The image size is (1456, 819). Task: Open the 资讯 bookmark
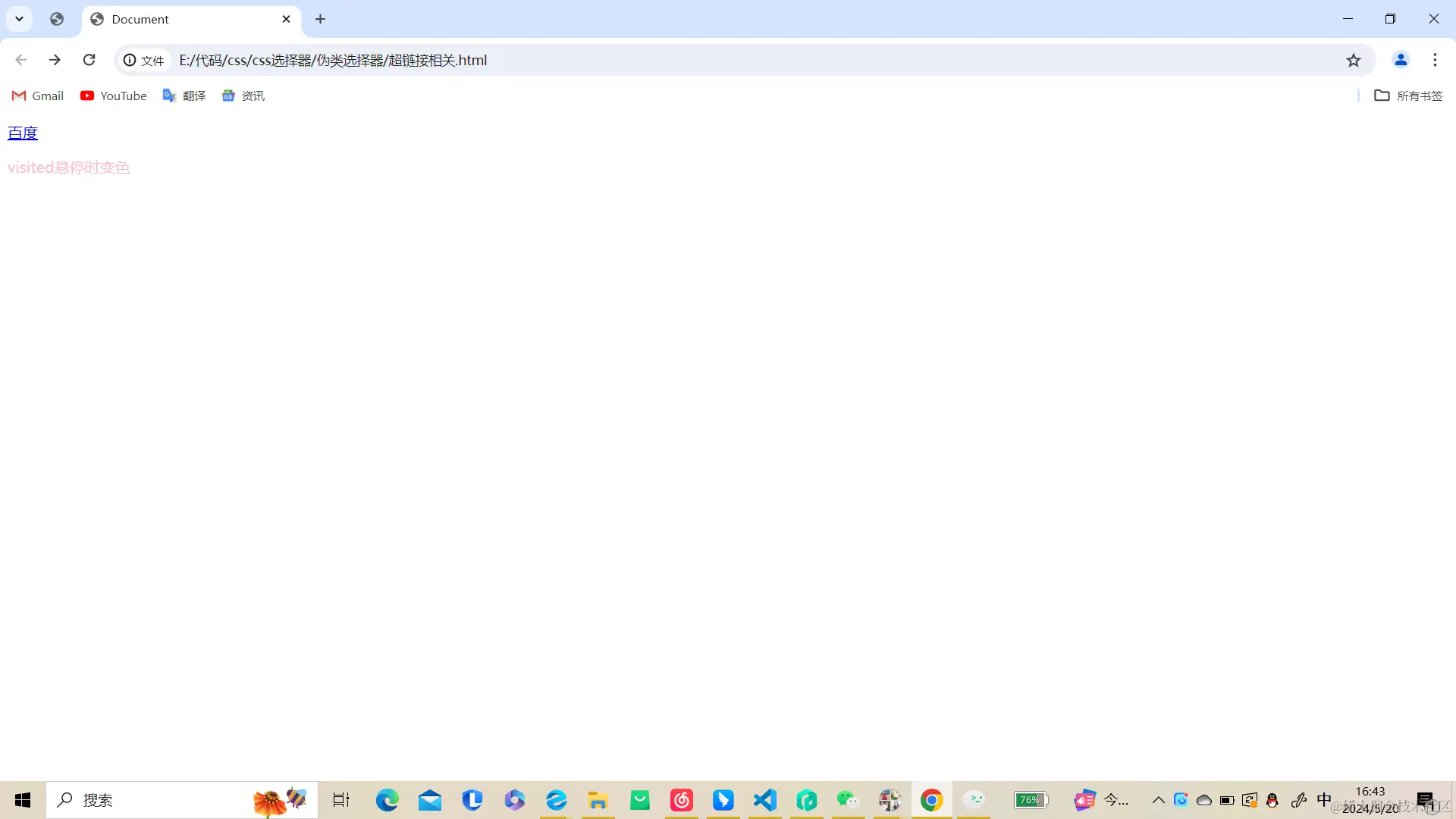(x=243, y=96)
